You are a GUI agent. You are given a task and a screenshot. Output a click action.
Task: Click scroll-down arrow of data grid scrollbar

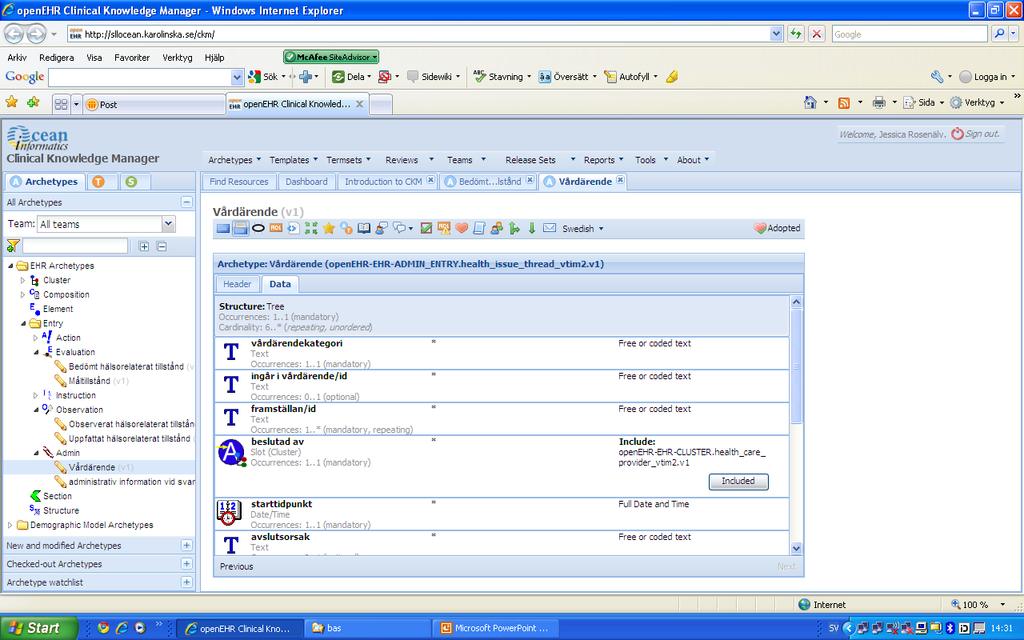point(795,549)
